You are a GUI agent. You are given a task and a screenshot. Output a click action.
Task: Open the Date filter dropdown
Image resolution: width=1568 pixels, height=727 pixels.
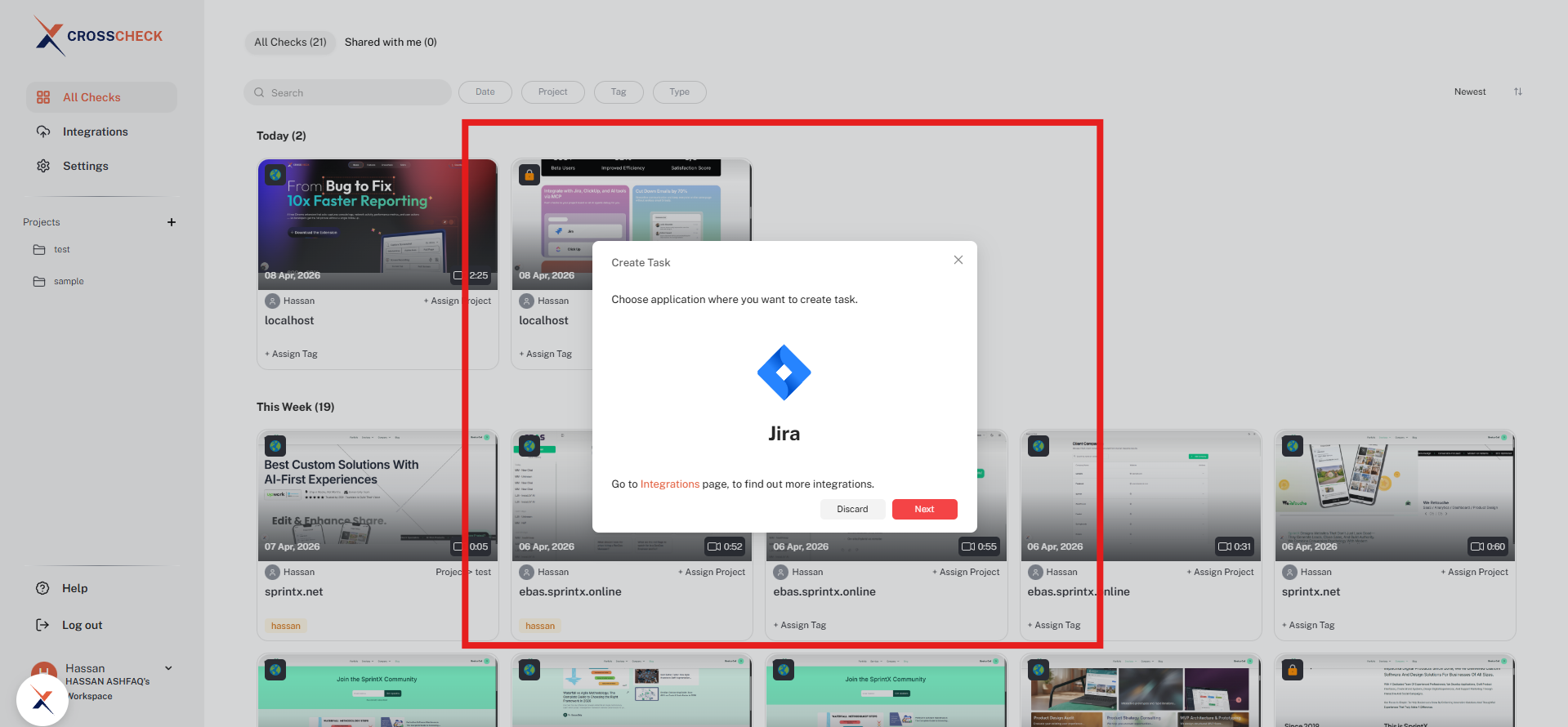[x=485, y=92]
